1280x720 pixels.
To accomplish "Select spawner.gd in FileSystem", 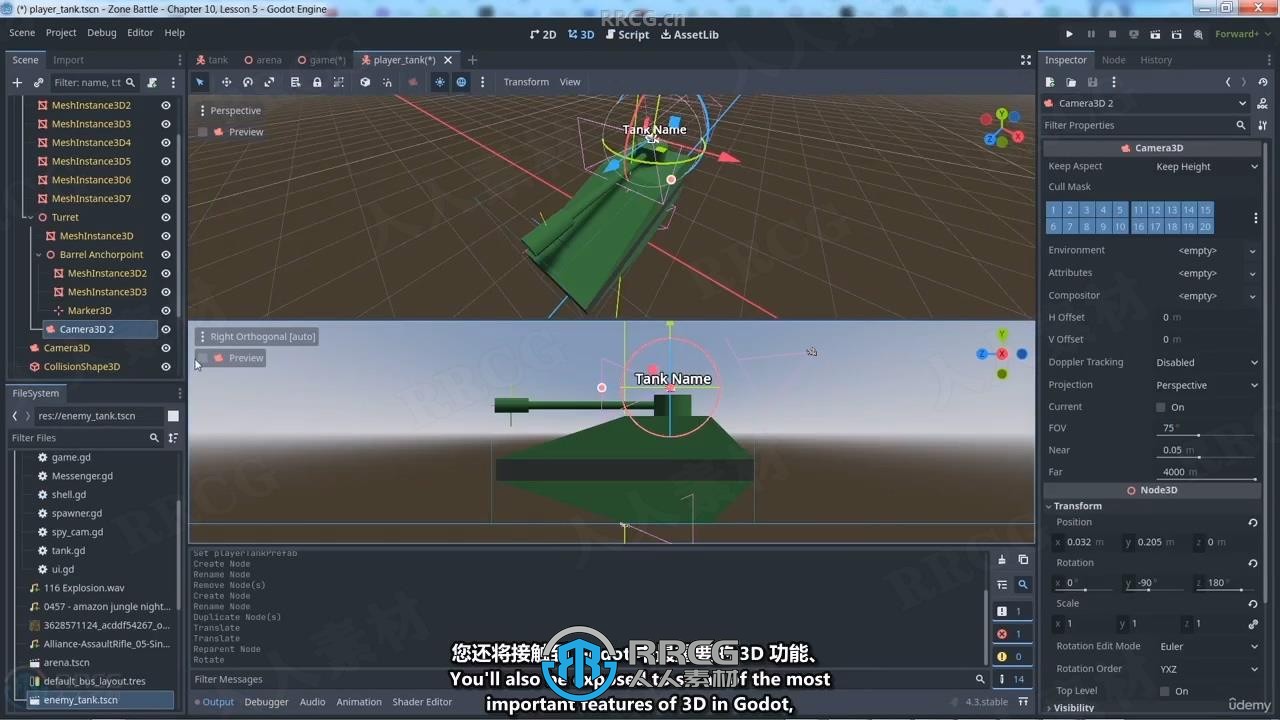I will coord(77,513).
